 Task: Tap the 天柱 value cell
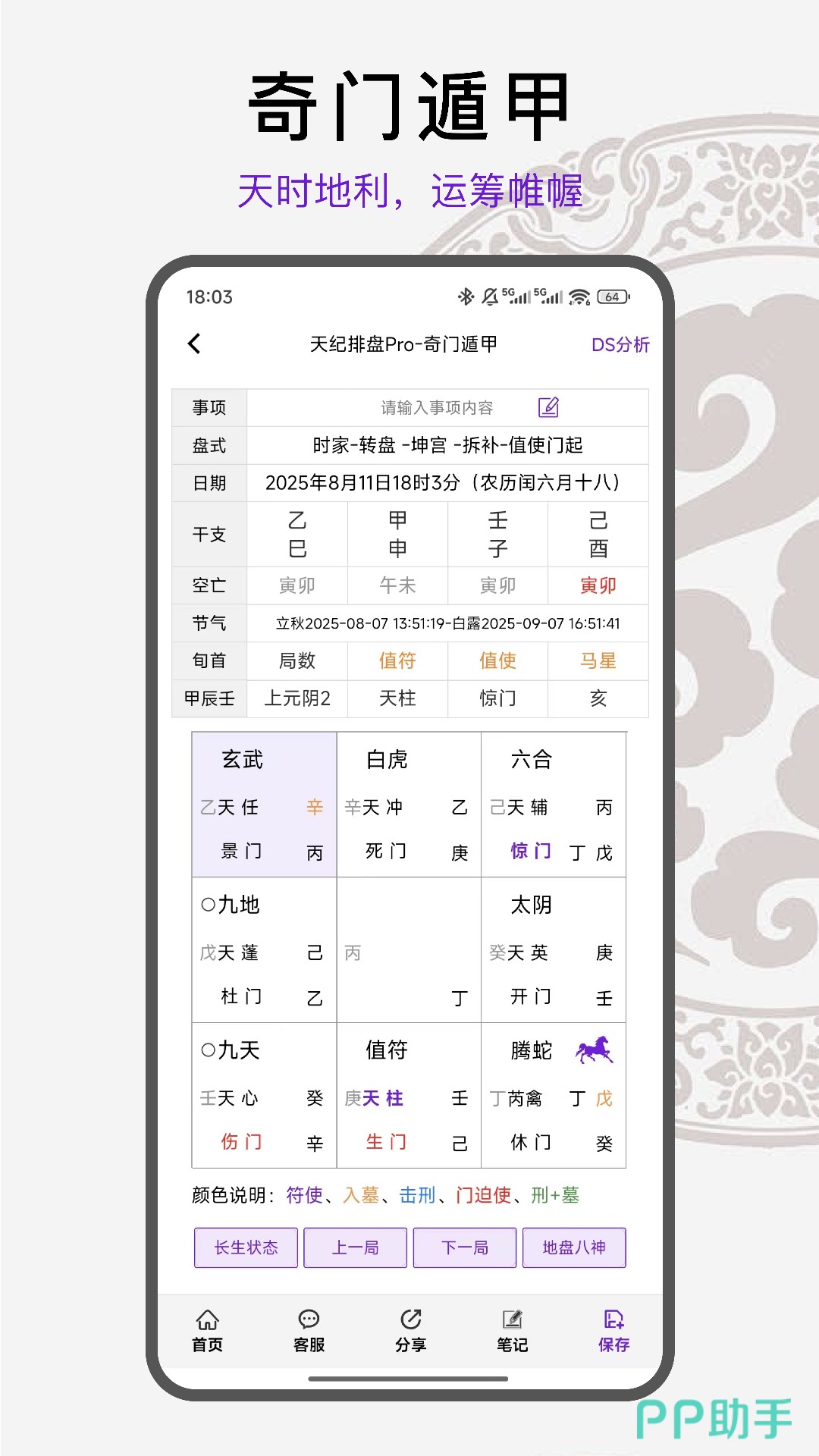397,698
